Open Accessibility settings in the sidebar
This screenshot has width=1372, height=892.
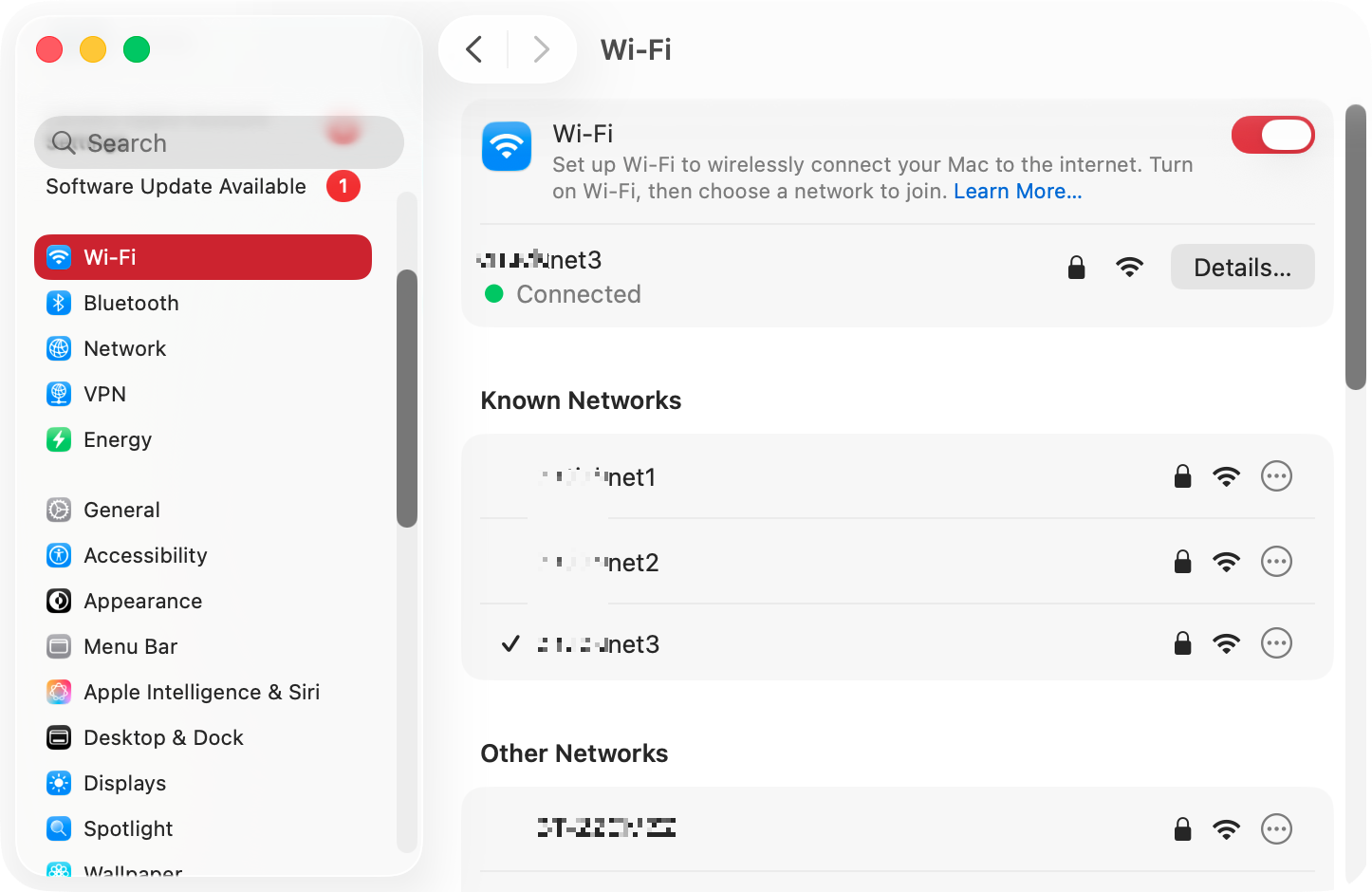tap(59, 555)
